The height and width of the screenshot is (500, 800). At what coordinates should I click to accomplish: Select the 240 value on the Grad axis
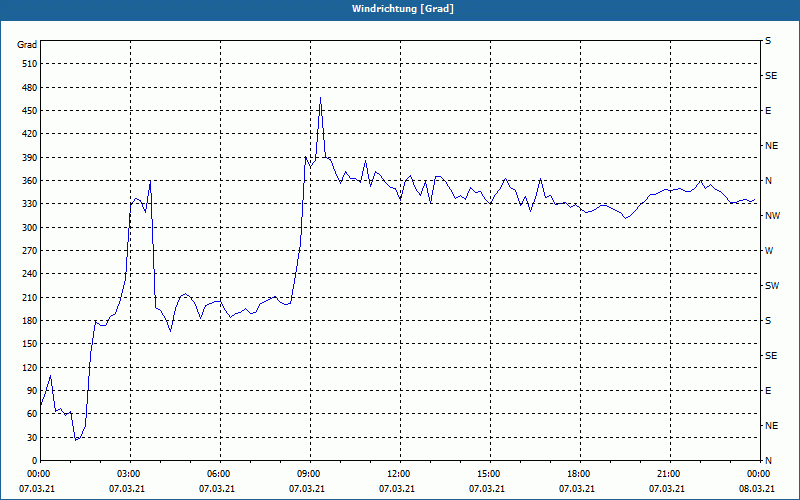[x=30, y=274]
